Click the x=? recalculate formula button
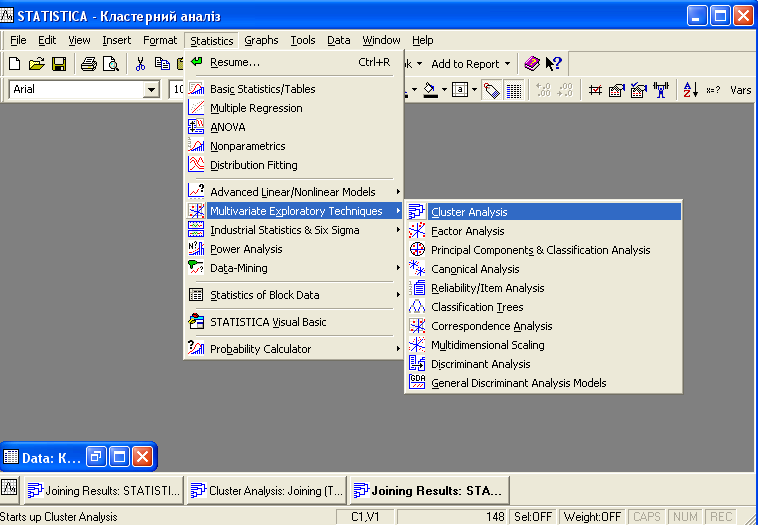This screenshot has width=758, height=525. click(713, 90)
